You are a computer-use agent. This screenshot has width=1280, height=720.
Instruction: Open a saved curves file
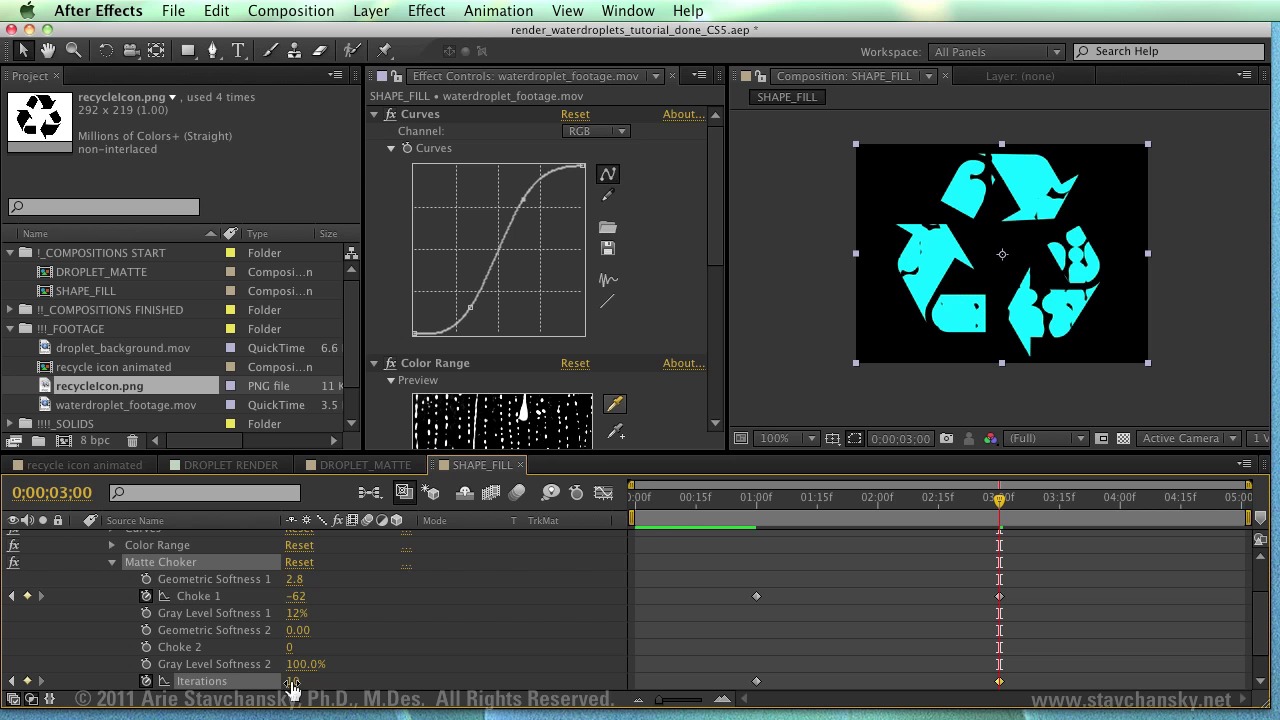608,228
